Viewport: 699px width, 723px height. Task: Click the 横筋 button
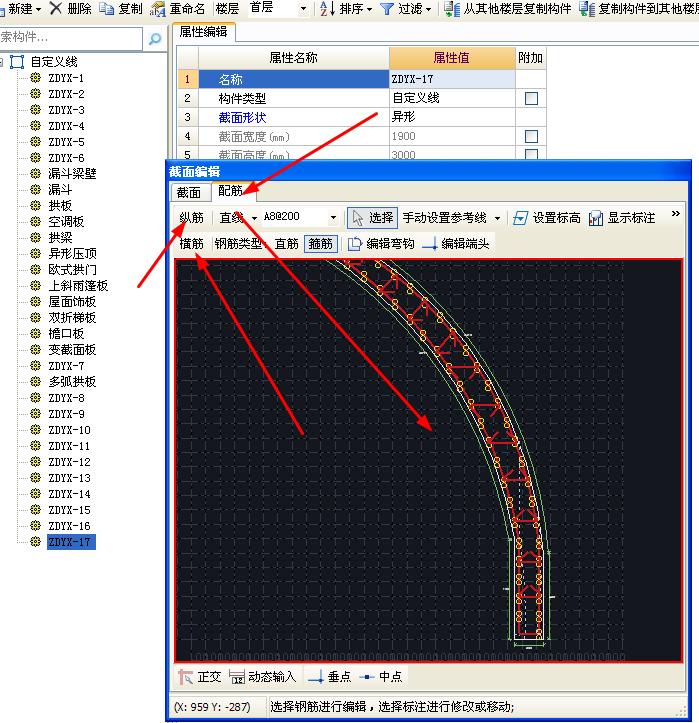[x=191, y=243]
